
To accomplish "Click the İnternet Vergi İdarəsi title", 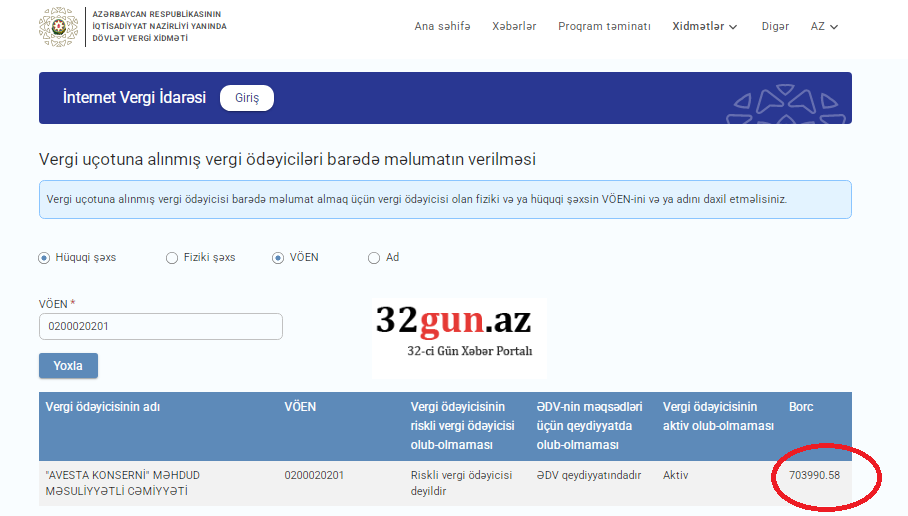I will point(134,97).
